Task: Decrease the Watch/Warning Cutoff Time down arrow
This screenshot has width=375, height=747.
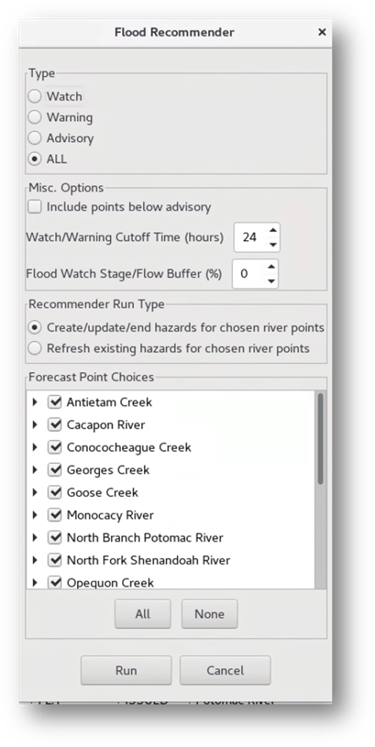Action: pyautogui.click(x=273, y=244)
